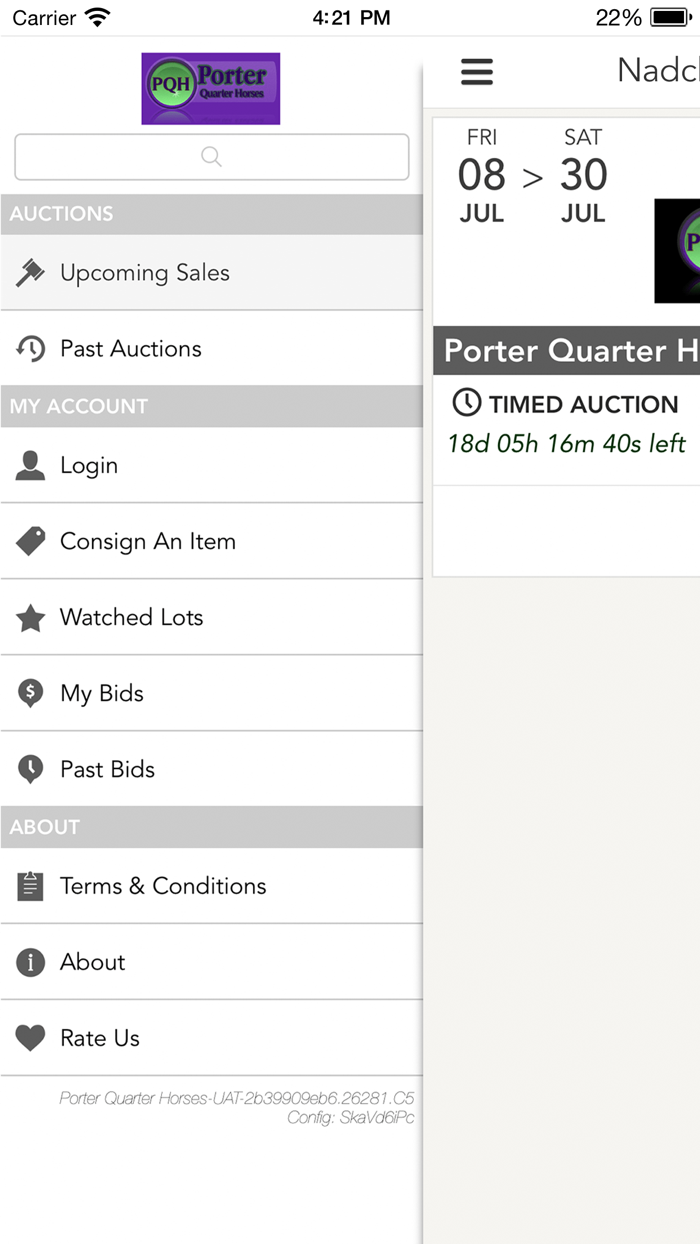
Task: Tap the clock pin icon for Past Bids
Action: (30, 769)
